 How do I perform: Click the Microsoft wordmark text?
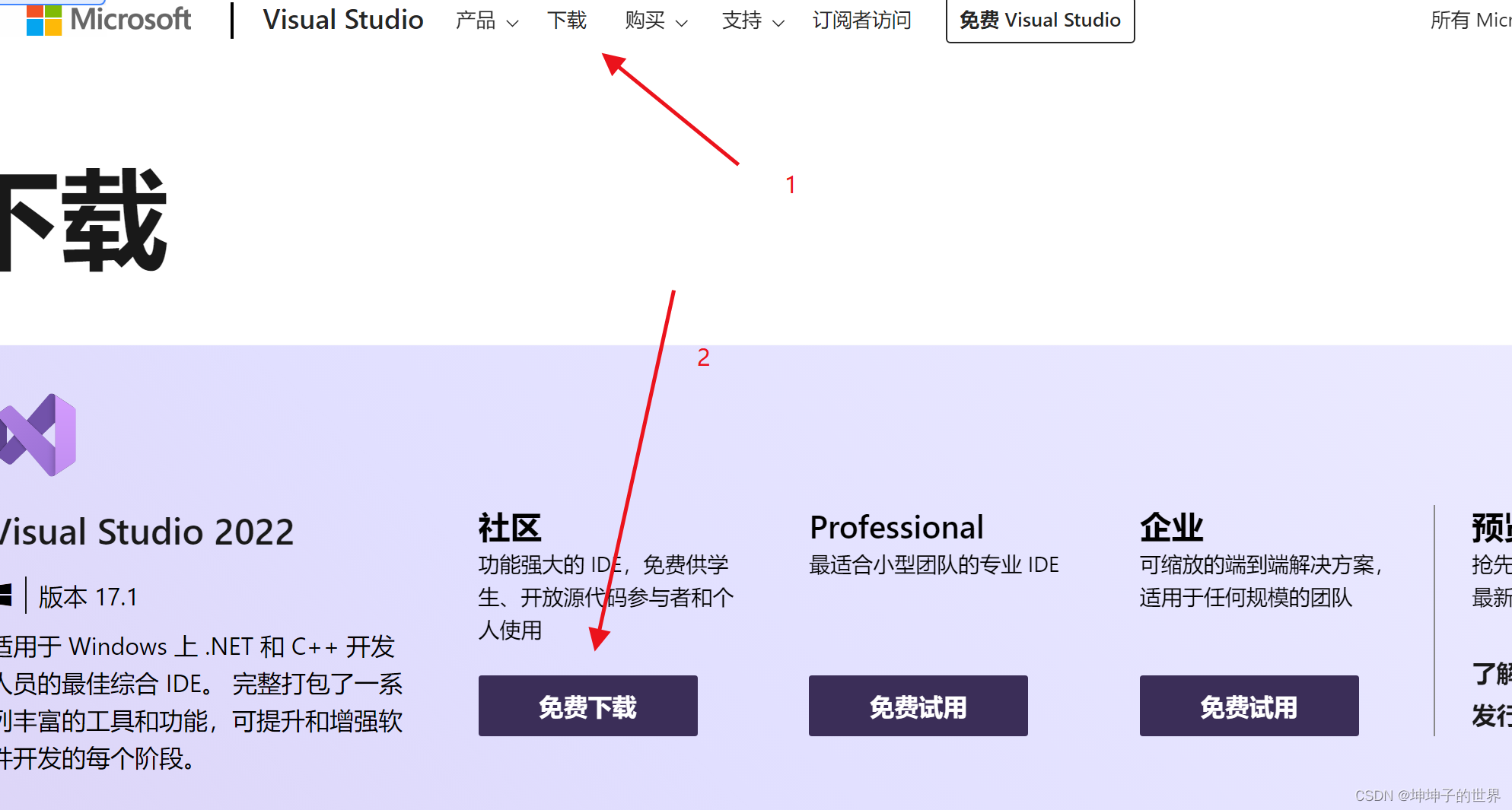[x=131, y=19]
